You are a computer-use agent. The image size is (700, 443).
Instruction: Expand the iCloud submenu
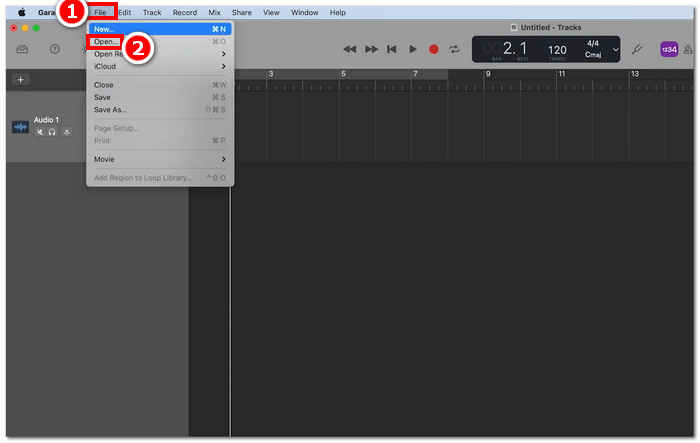point(160,67)
